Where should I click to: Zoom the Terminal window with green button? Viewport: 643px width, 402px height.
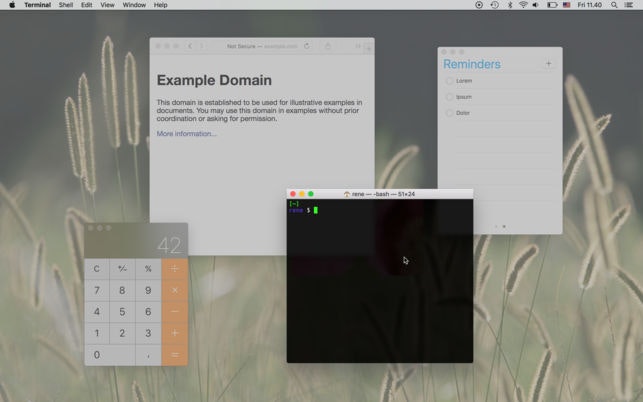[x=311, y=194]
